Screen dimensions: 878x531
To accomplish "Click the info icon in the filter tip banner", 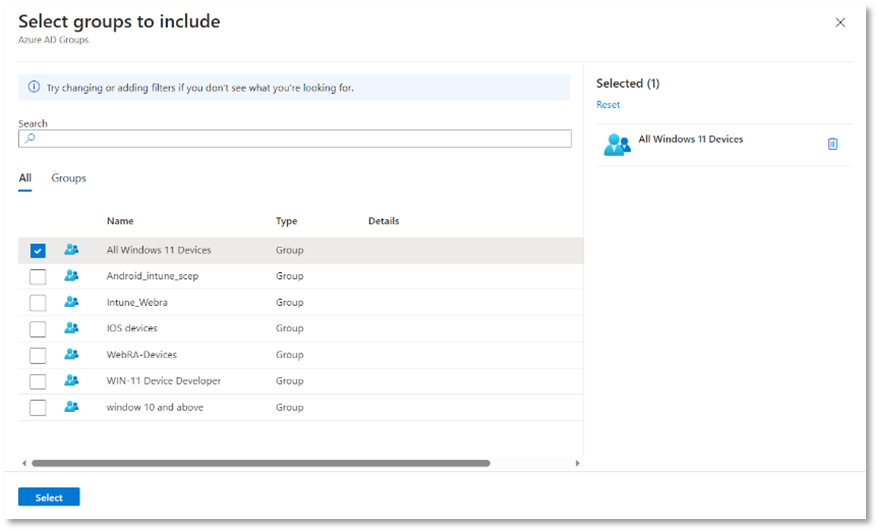I will point(34,88).
